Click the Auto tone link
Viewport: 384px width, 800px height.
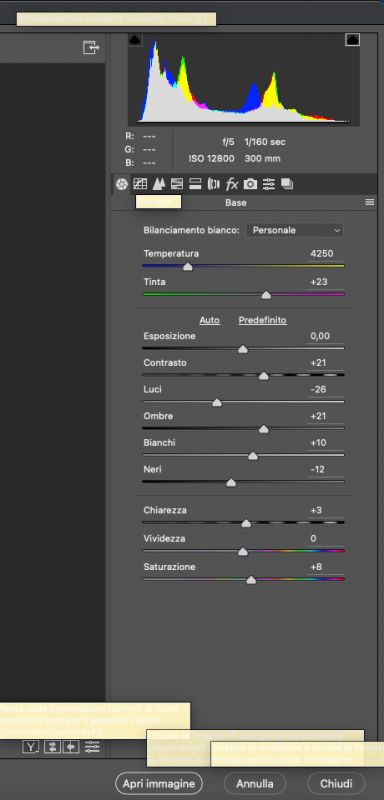(x=210, y=320)
